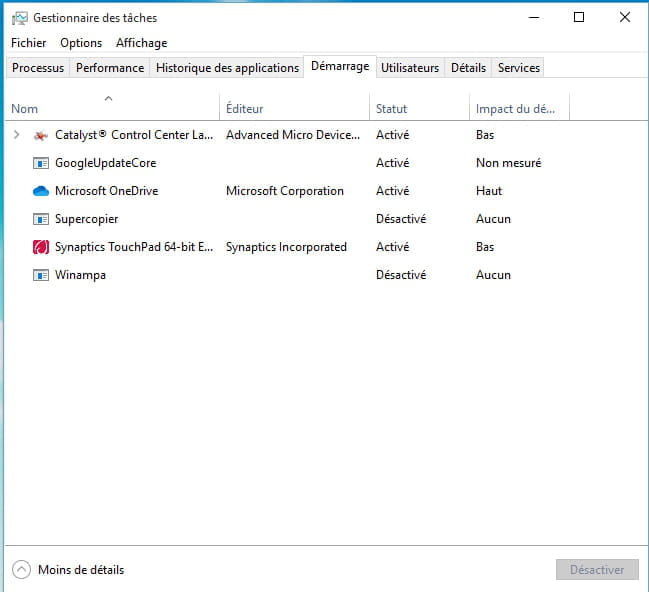This screenshot has width=649, height=592.
Task: Close the Task Manager window
Action: tap(625, 17)
